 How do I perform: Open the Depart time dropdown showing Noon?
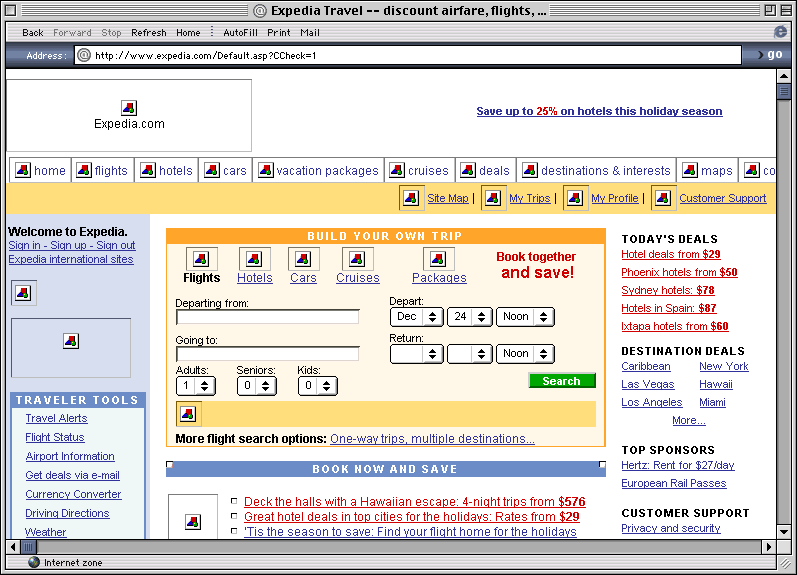click(x=525, y=317)
